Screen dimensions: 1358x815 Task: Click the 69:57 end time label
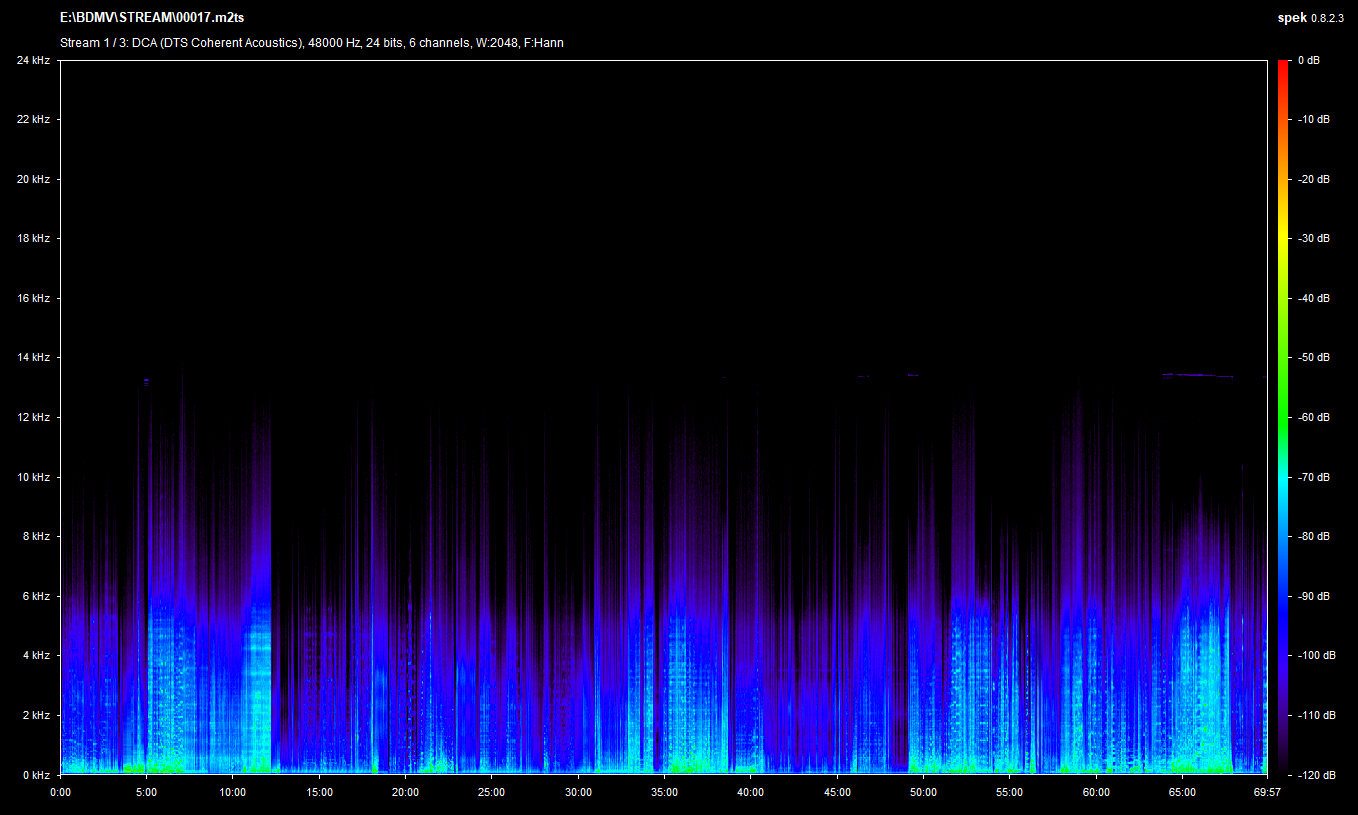click(1267, 792)
